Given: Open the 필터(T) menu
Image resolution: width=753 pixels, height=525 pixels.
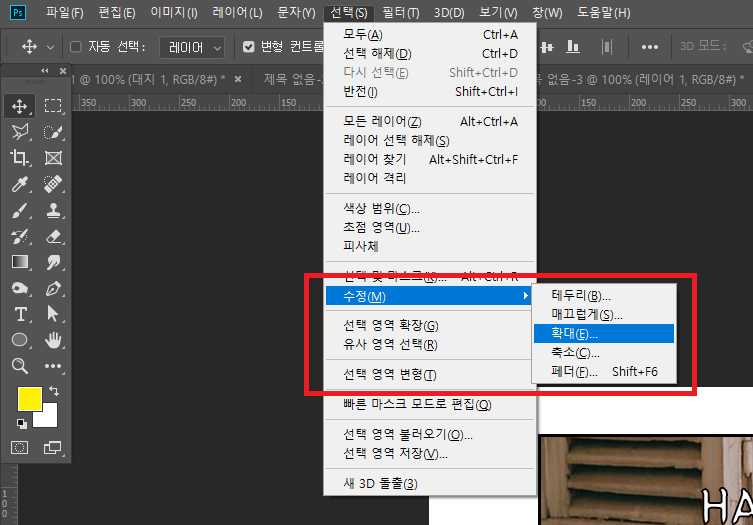Looking at the screenshot, I should (400, 13).
